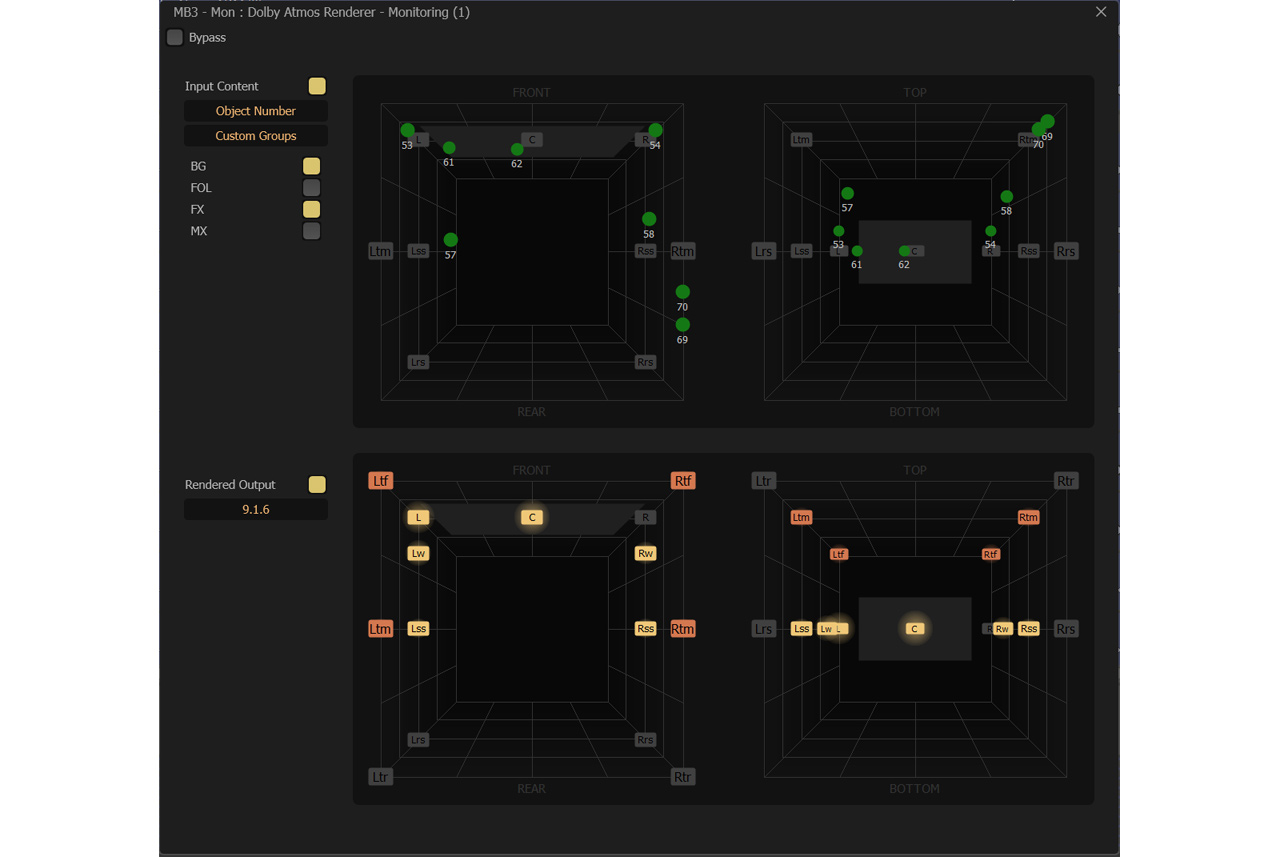Click object 58 in Input Content front view
1280x857 pixels.
[x=649, y=219]
